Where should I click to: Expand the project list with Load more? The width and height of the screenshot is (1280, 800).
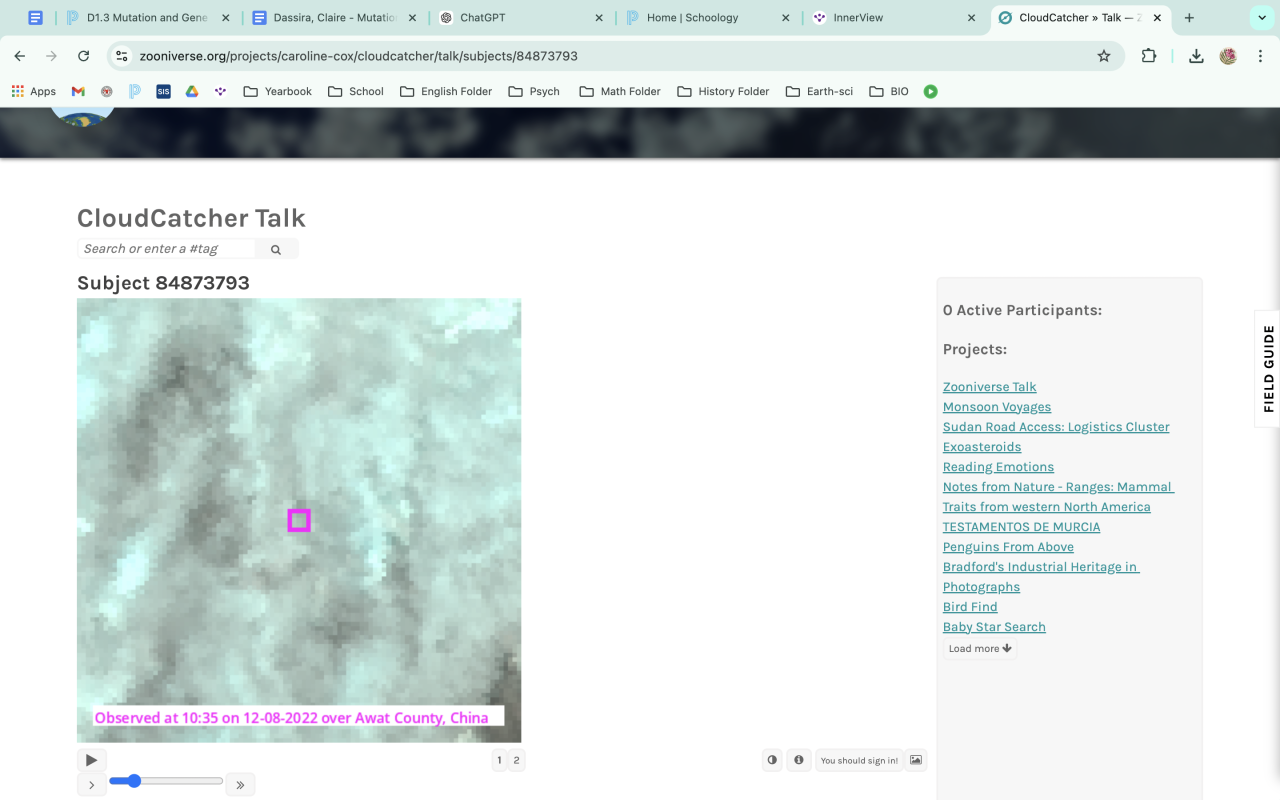click(980, 648)
